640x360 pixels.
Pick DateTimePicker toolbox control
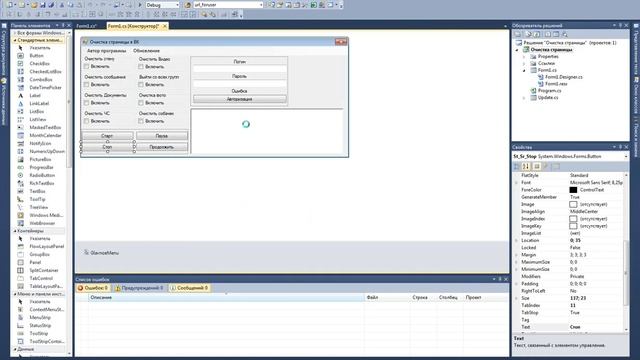click(x=45, y=87)
